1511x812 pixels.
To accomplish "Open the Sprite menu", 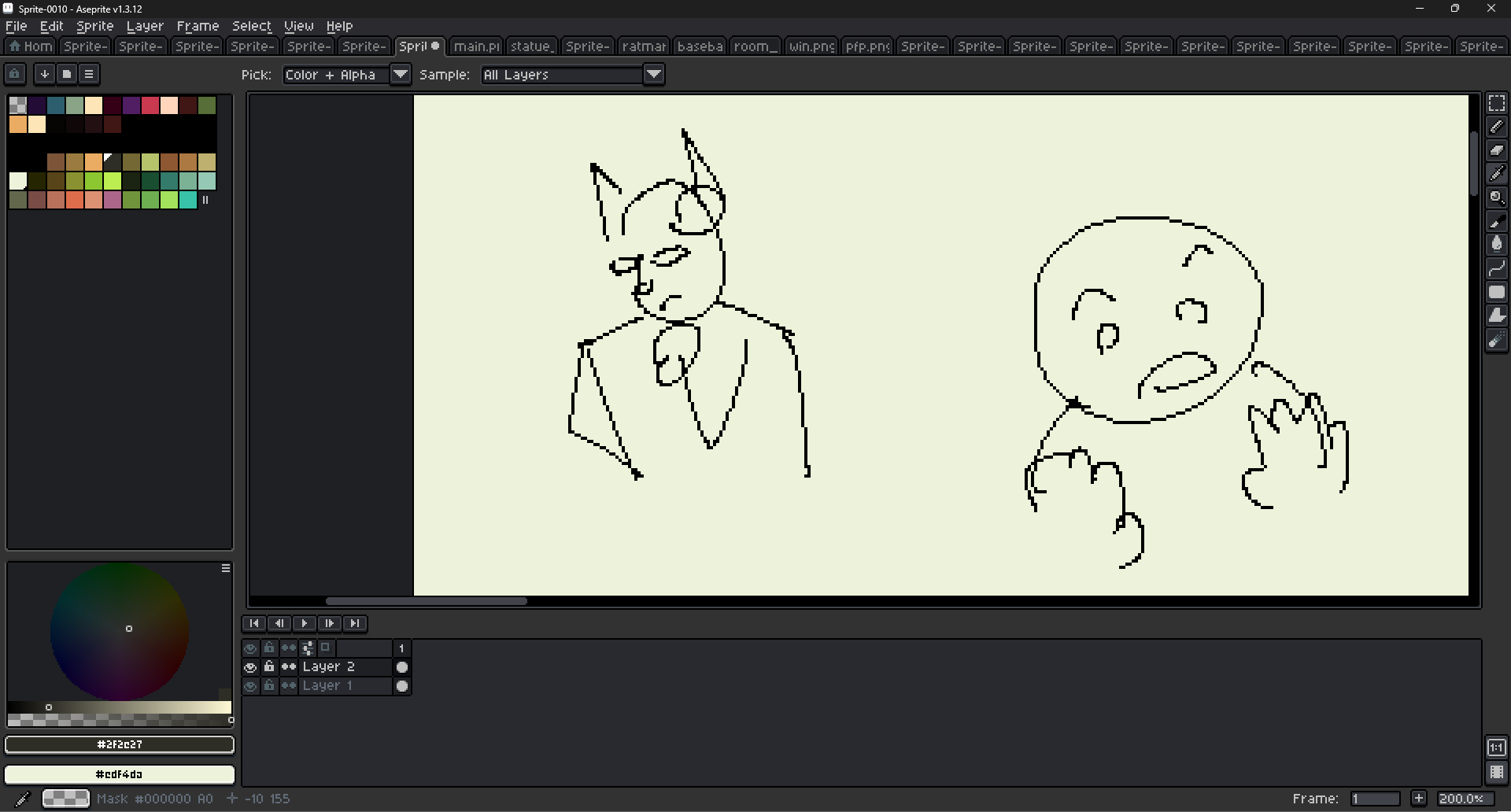I will pyautogui.click(x=94, y=26).
